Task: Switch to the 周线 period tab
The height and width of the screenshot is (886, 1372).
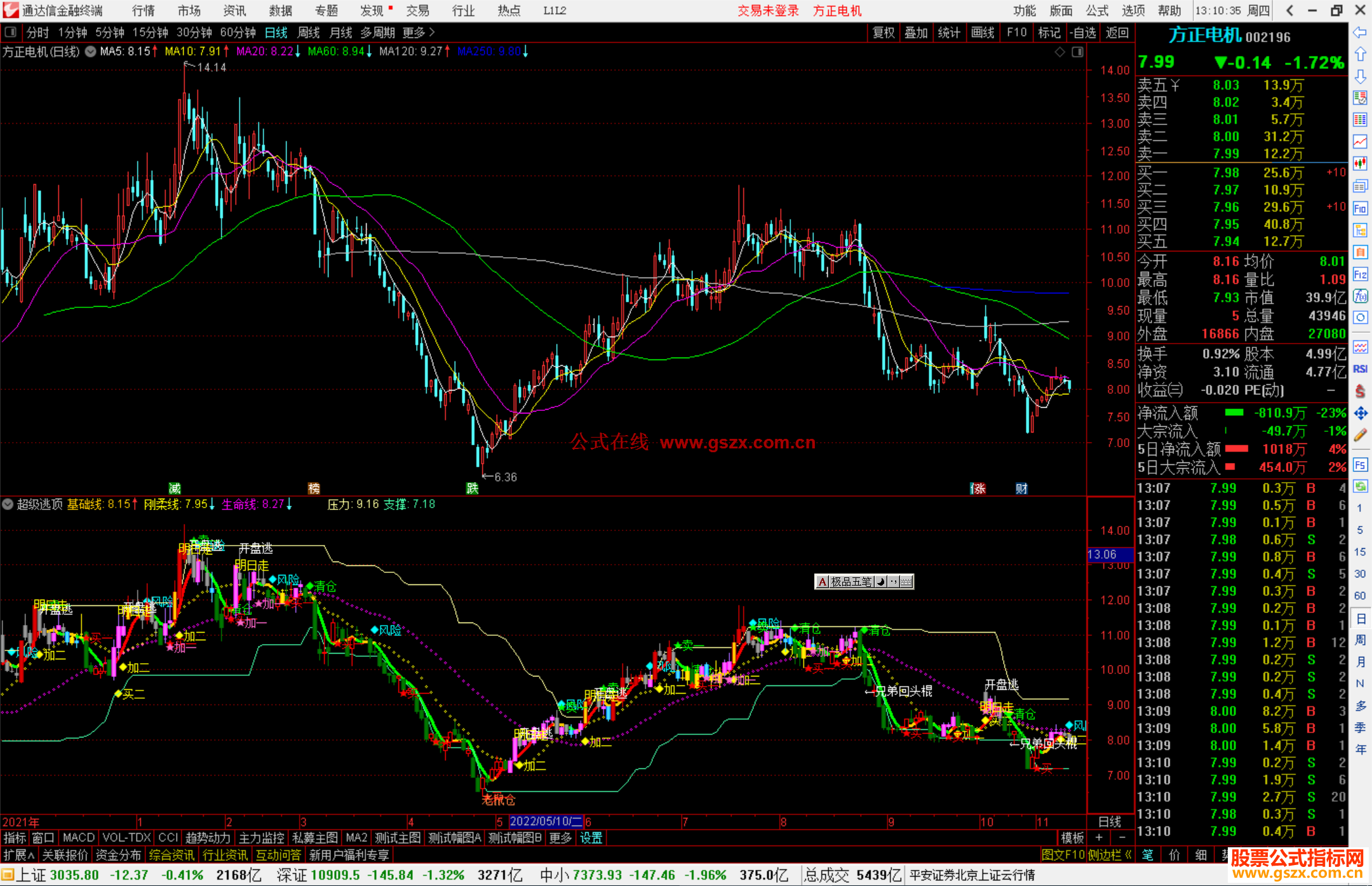Action: pos(309,32)
